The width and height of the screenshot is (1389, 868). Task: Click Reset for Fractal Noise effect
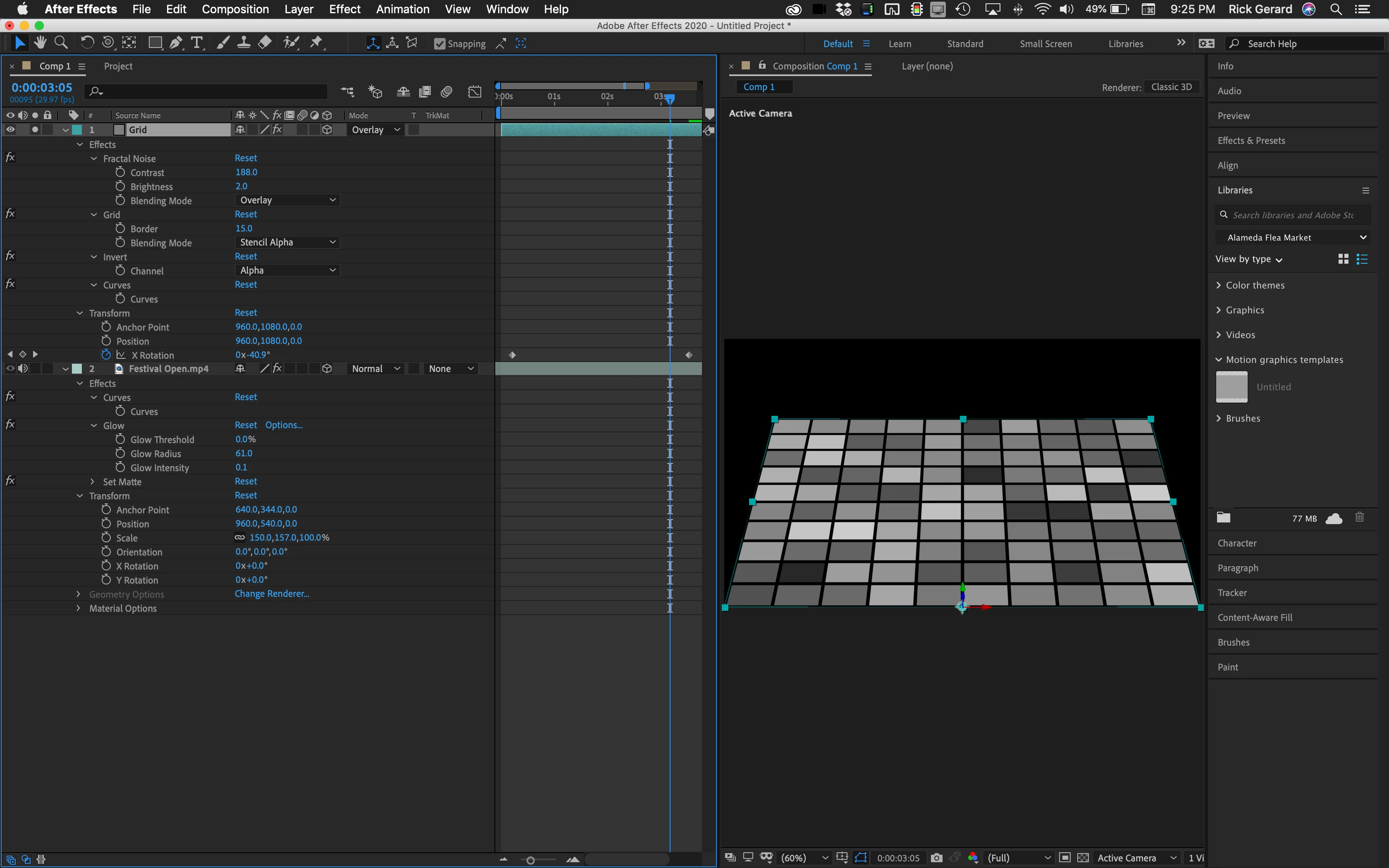246,158
